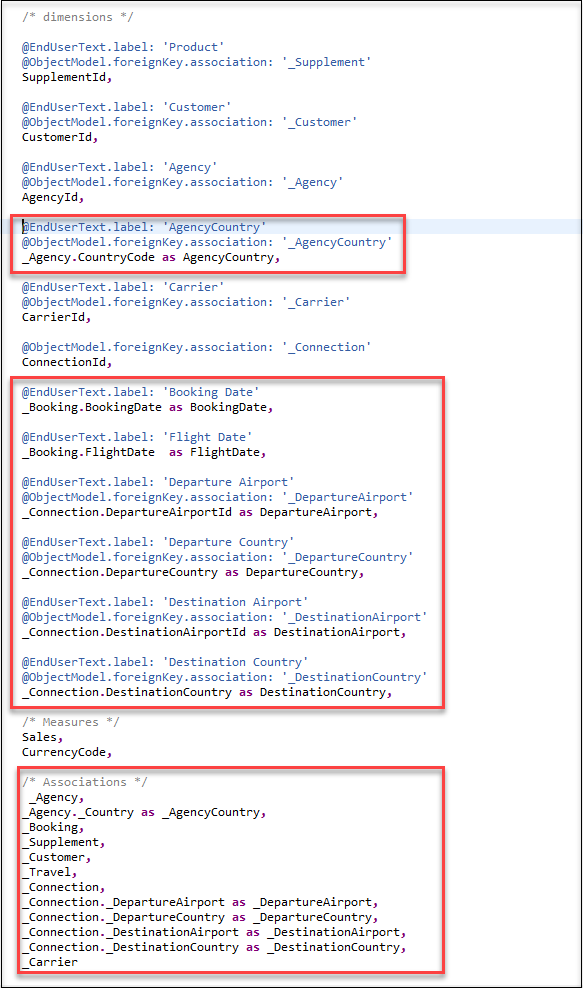Viewport: 583px width, 988px height.
Task: Click the '_Agency,' association entry
Action: pyautogui.click(x=57, y=797)
